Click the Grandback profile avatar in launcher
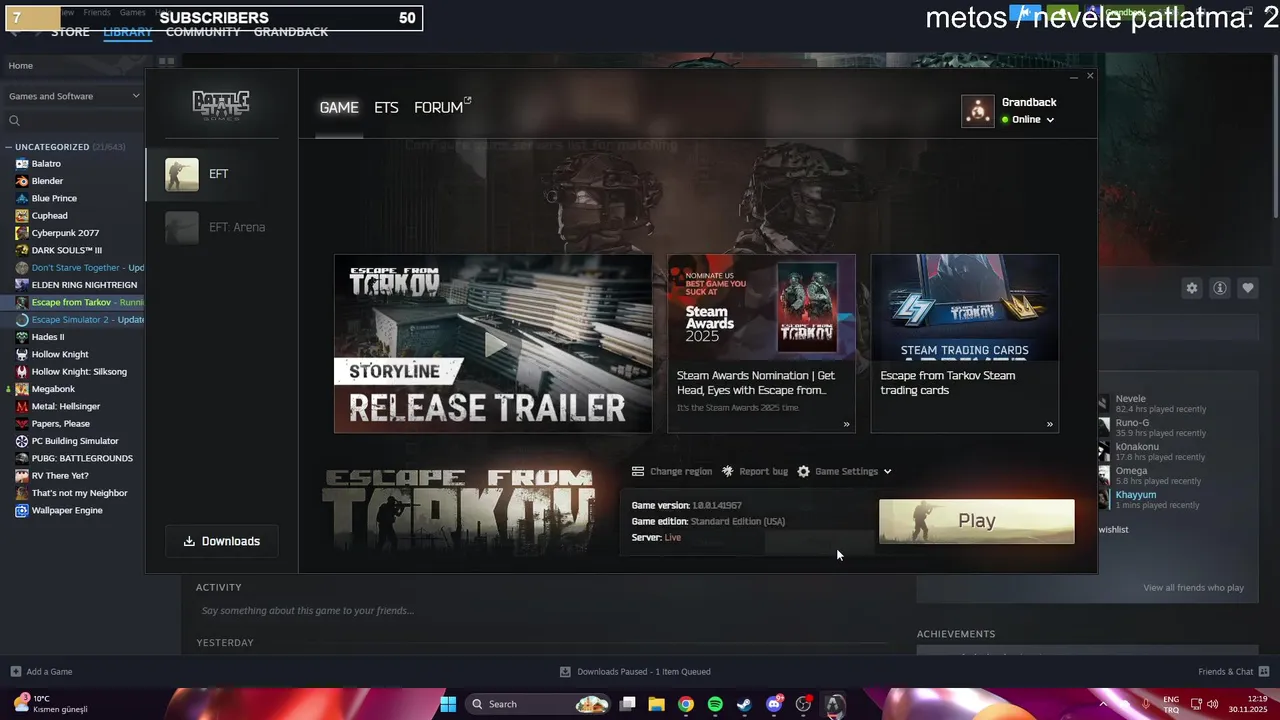 point(978,111)
